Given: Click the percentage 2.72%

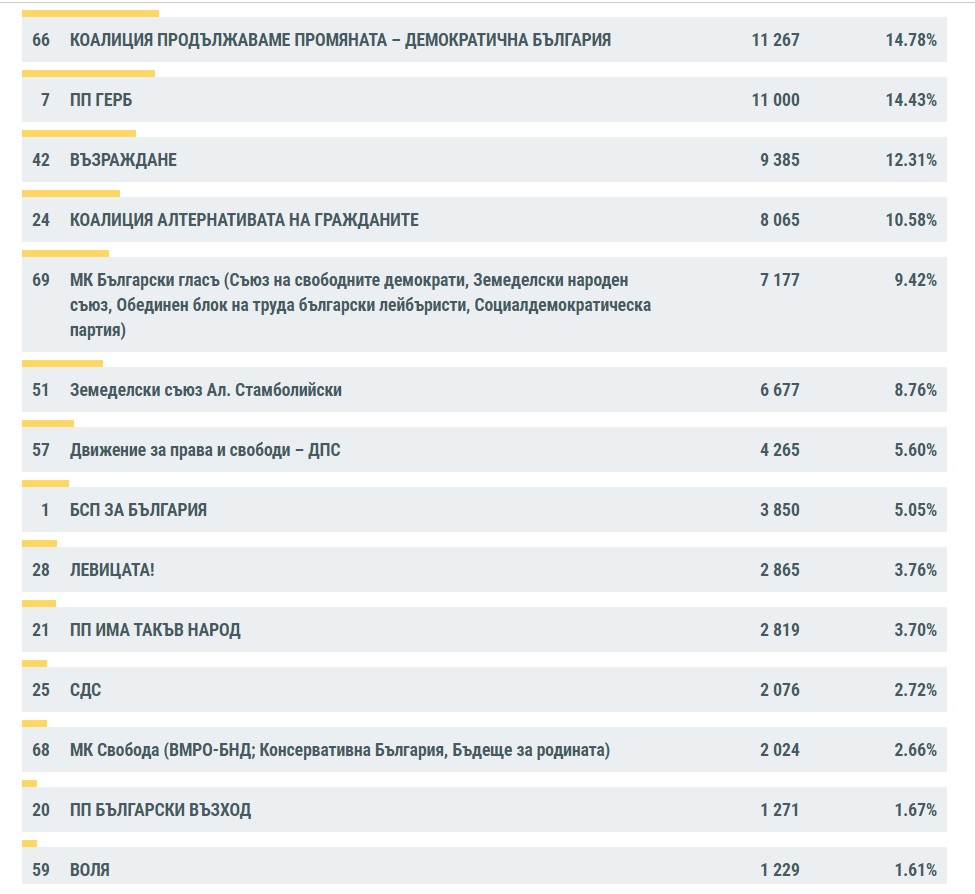Looking at the screenshot, I should [915, 690].
